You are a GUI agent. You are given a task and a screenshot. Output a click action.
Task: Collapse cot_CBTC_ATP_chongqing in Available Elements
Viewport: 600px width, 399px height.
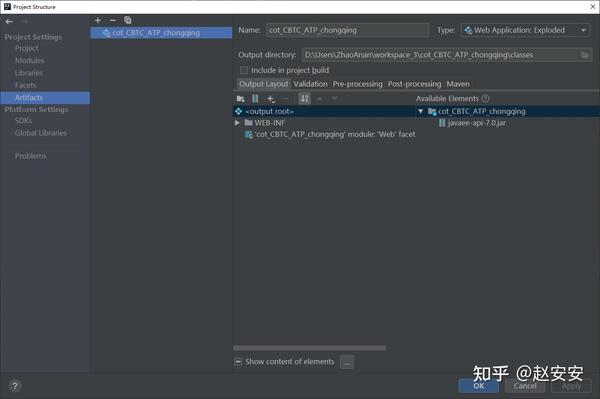(421, 111)
